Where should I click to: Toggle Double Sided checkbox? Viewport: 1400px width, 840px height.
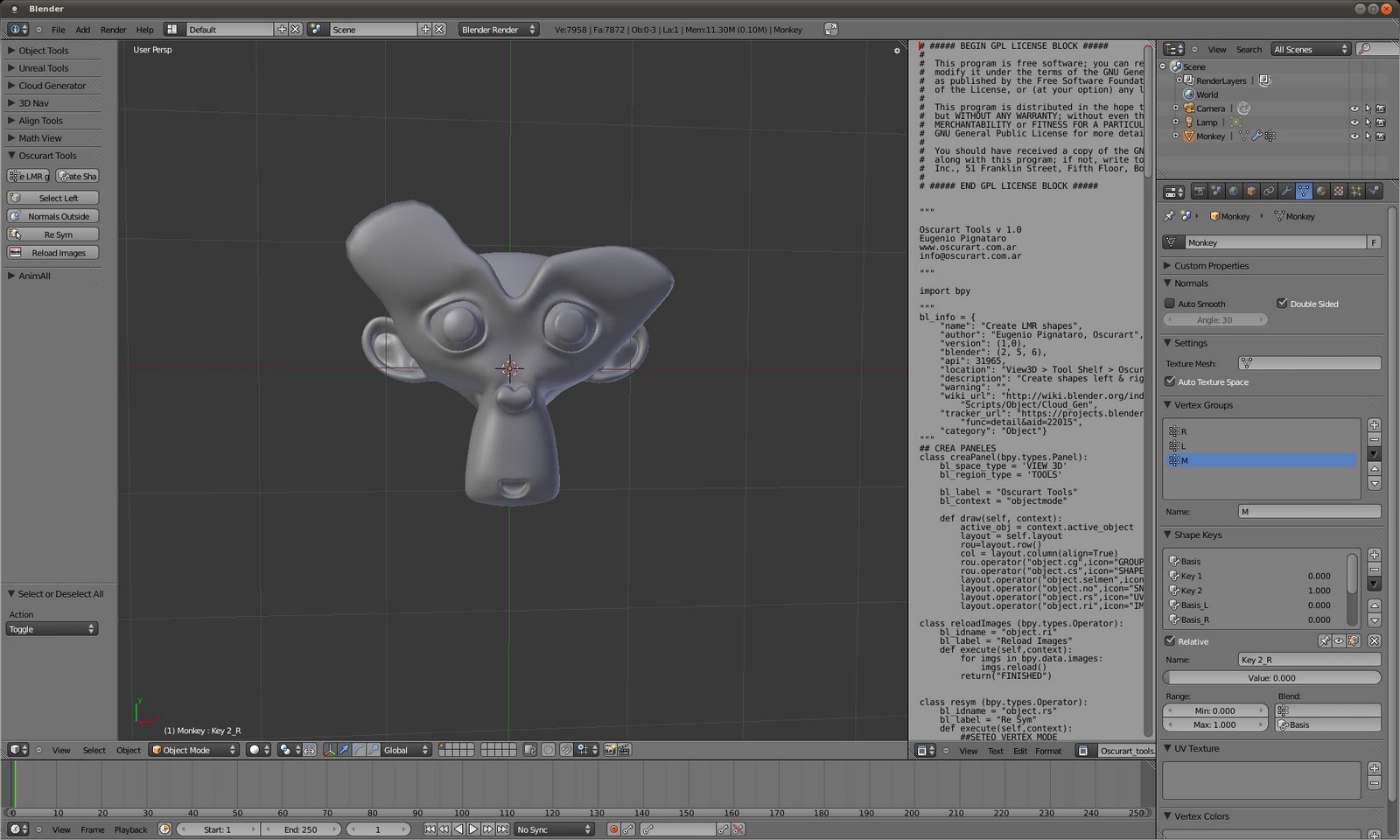(1282, 304)
